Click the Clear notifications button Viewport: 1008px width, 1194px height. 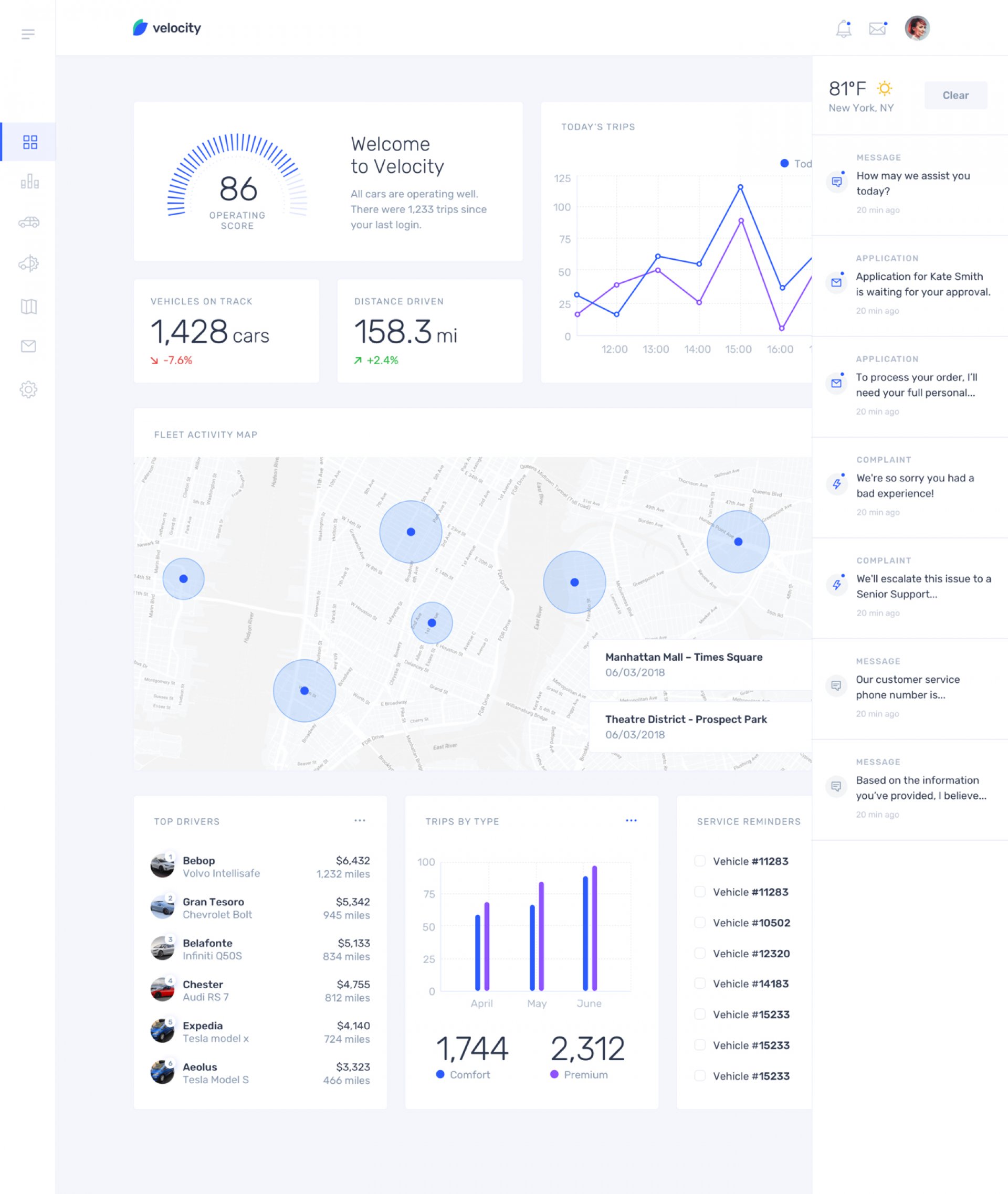(955, 96)
